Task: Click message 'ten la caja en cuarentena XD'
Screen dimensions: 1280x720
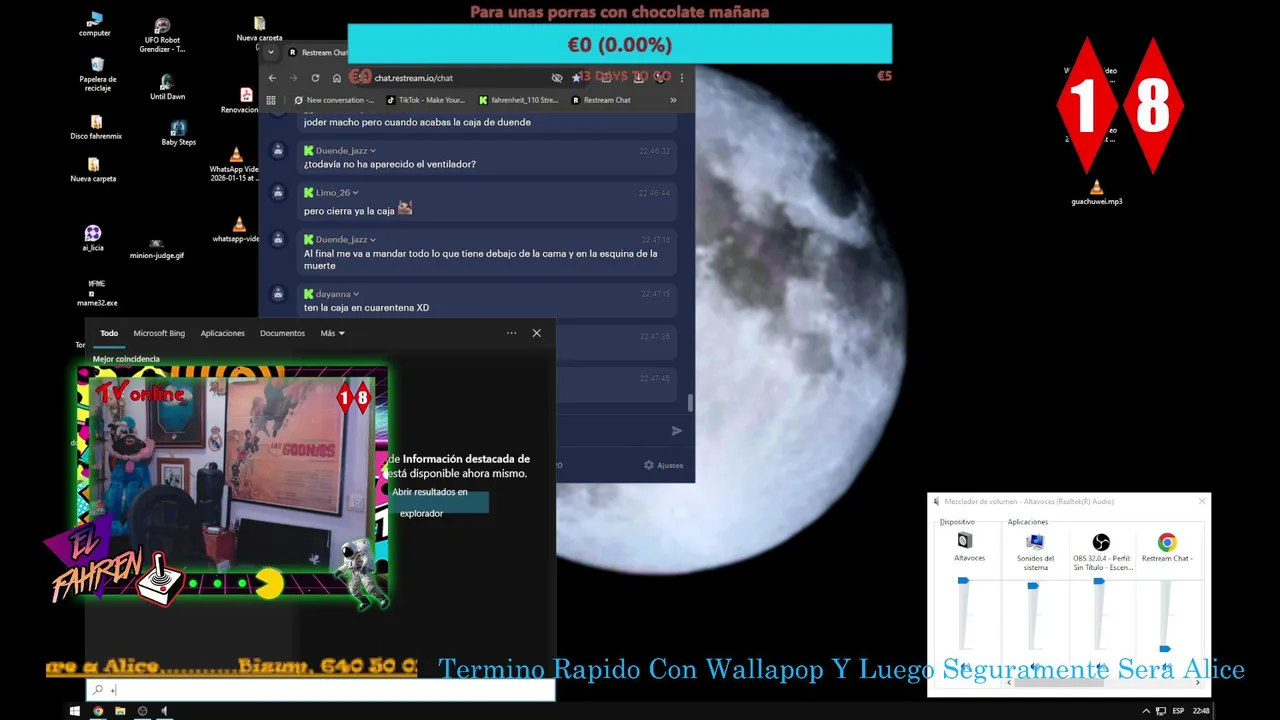Action: (x=366, y=308)
